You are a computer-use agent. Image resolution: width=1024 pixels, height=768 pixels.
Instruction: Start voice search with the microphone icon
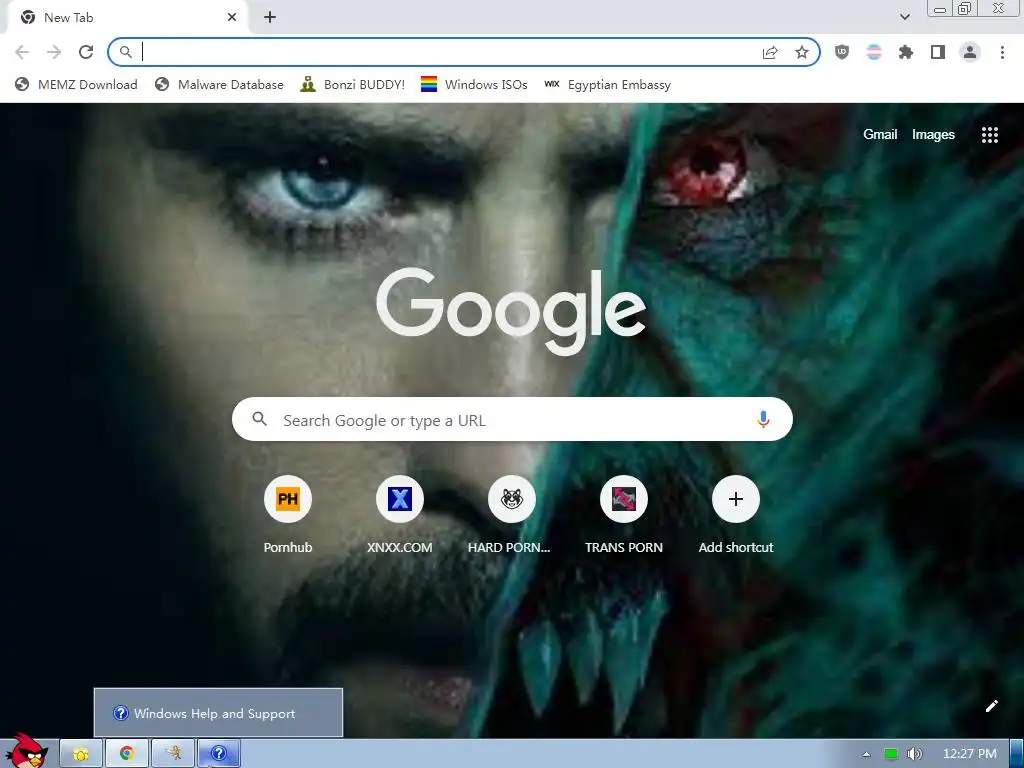click(763, 419)
